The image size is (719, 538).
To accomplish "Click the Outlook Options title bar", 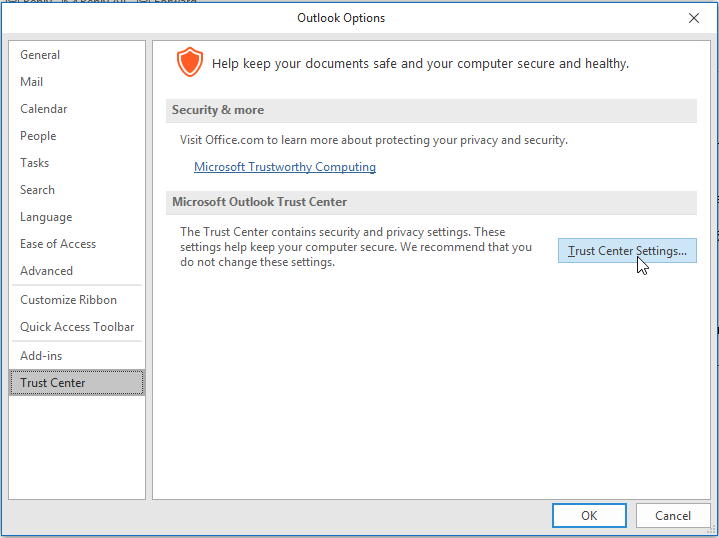I will (x=340, y=18).
